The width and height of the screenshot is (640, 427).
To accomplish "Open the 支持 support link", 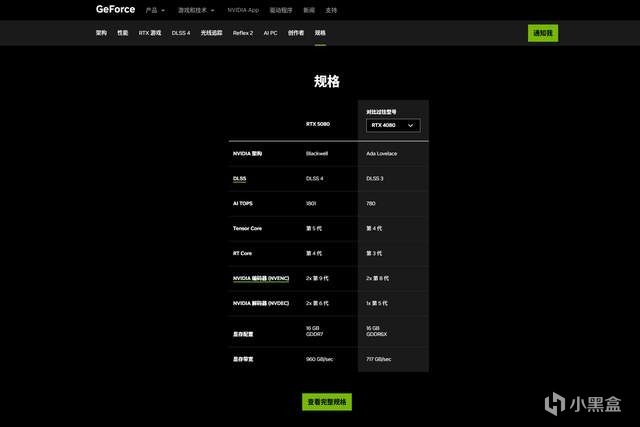I will tap(331, 10).
